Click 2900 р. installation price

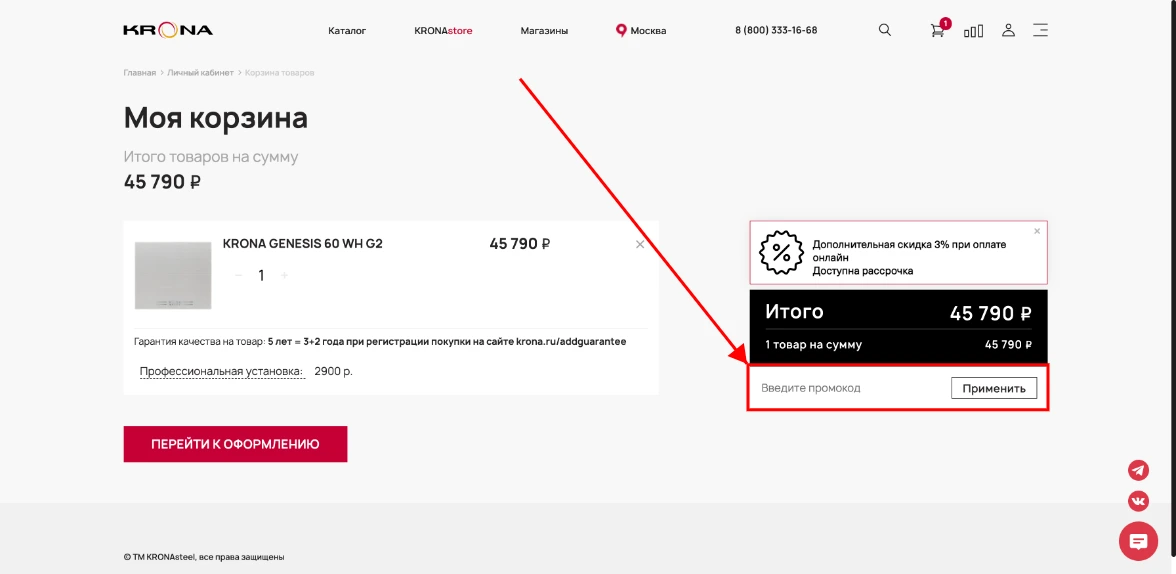[333, 371]
